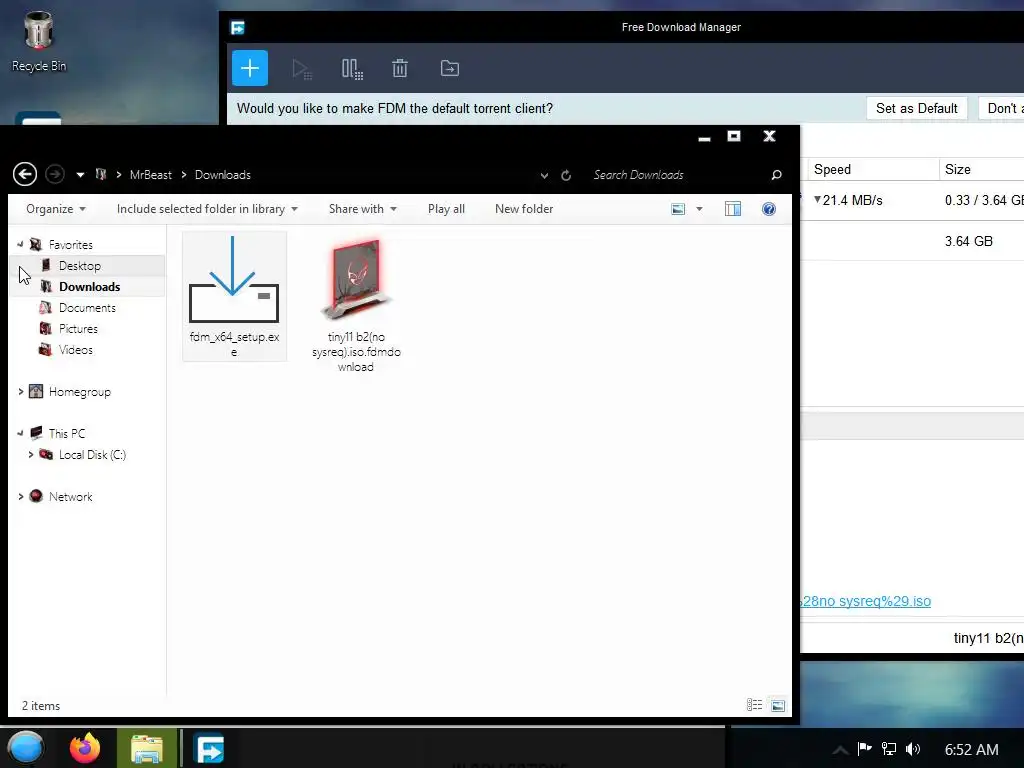1024x768 pixels.
Task: Click the Search Downloads field
Action: pyautogui.click(x=679, y=175)
